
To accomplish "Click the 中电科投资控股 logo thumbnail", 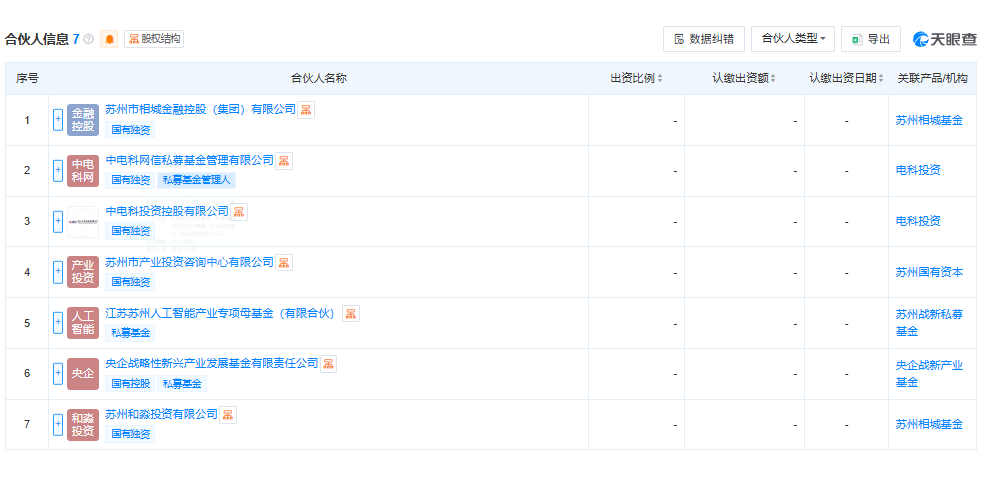I will pos(83,222).
